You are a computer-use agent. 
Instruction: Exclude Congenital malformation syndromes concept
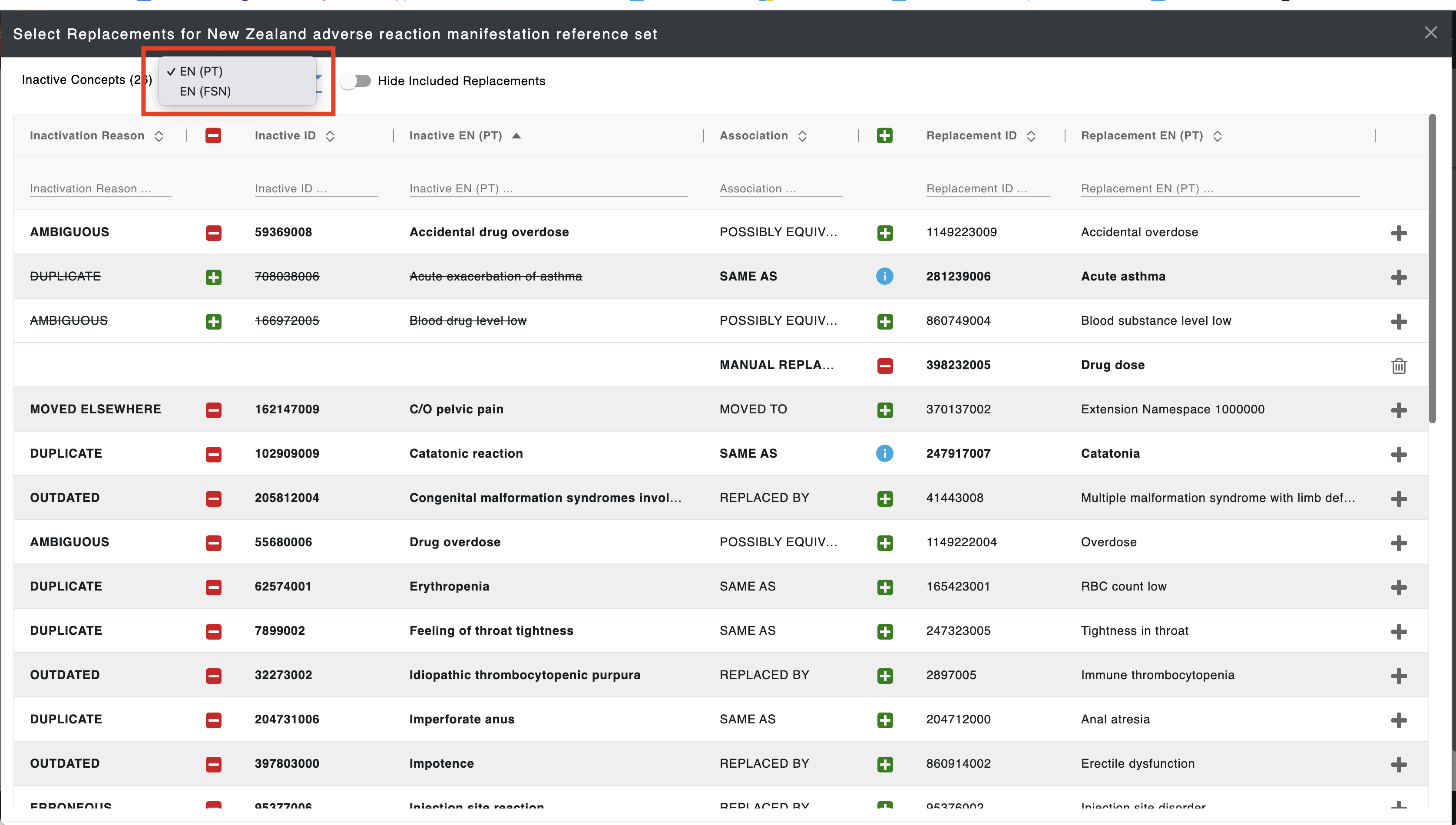click(x=213, y=498)
